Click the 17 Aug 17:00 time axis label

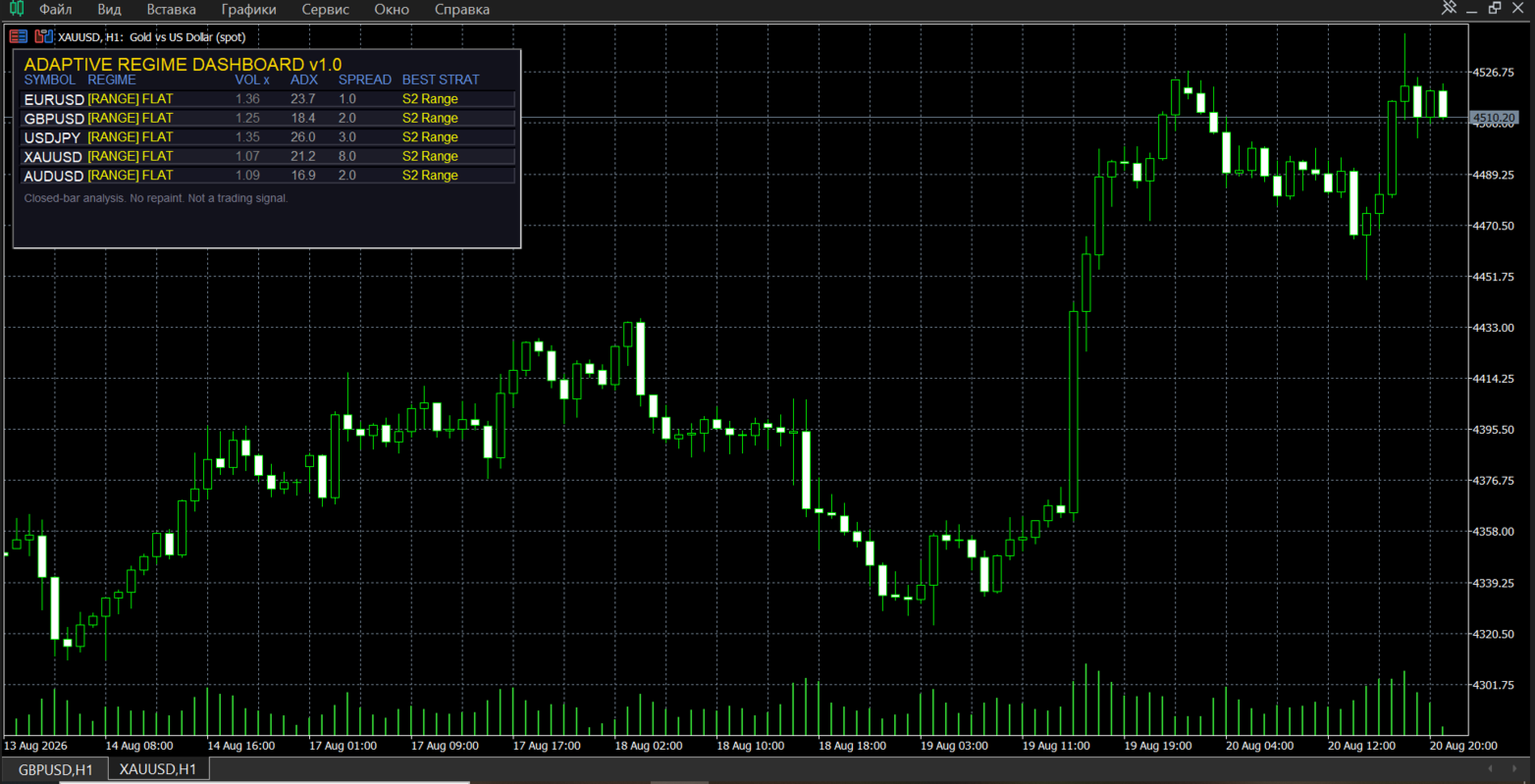click(547, 746)
